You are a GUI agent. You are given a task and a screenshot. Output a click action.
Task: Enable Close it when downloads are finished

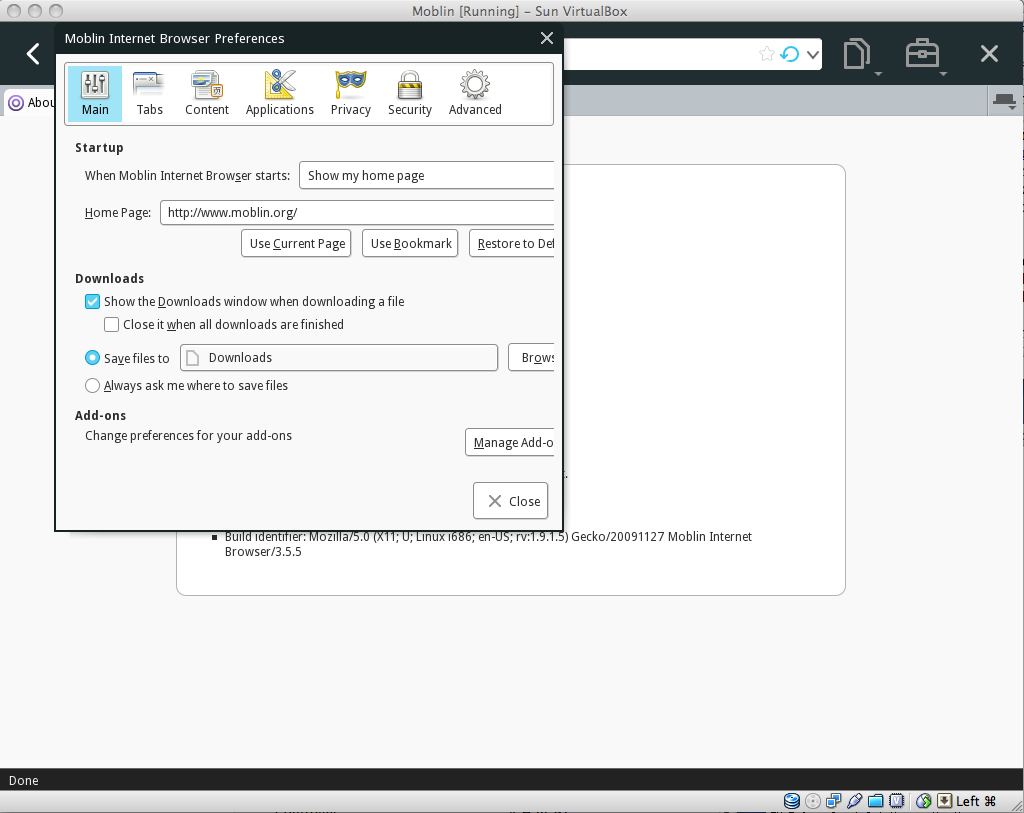point(112,325)
